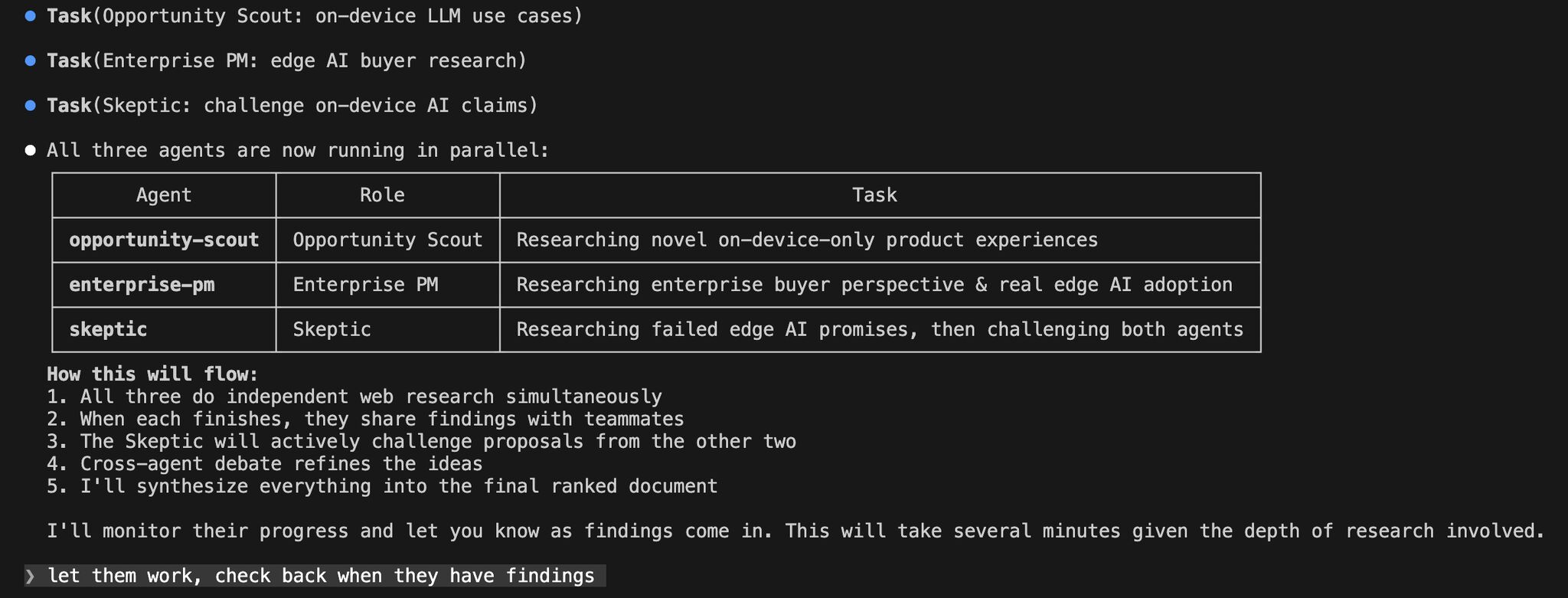Click the blue bullet beside Enterprise PM task
This screenshot has height=598, width=1568.
point(31,60)
